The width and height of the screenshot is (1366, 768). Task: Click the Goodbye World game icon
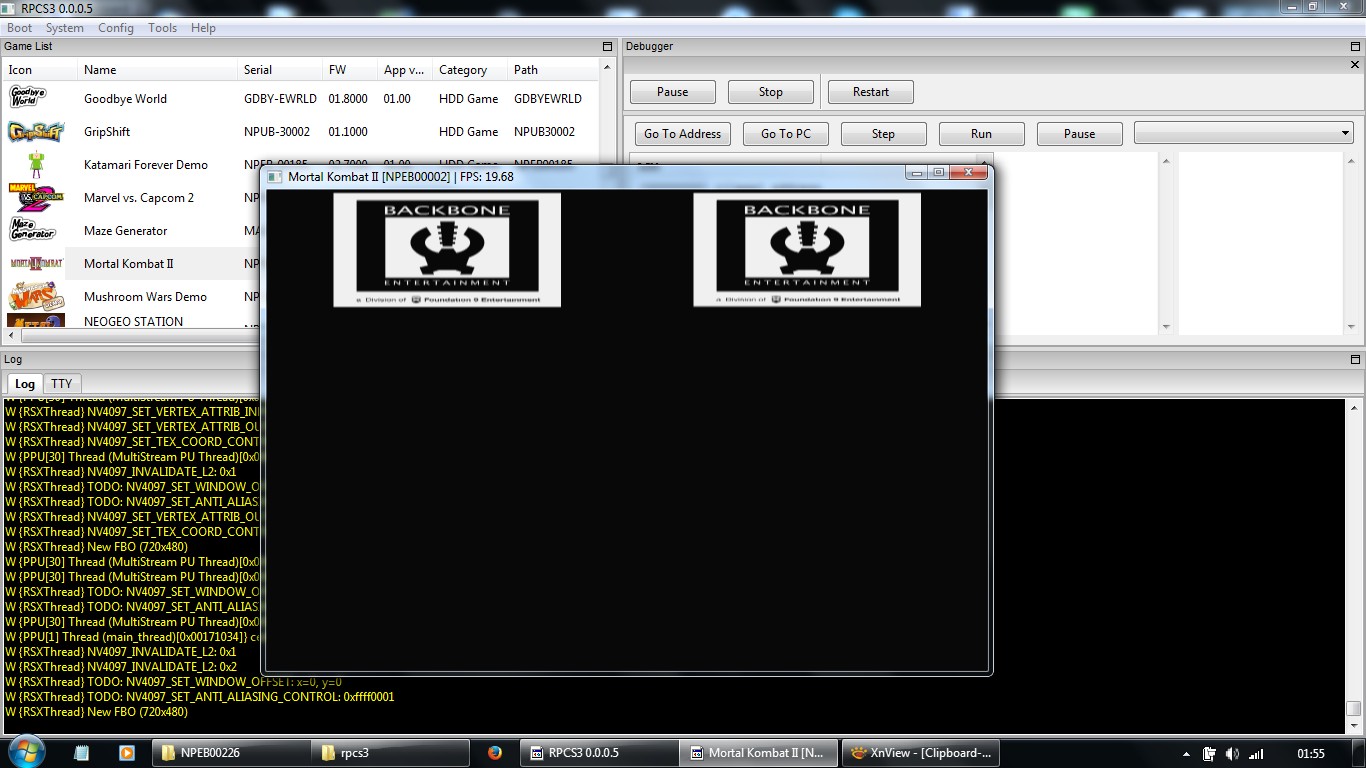click(x=28, y=98)
